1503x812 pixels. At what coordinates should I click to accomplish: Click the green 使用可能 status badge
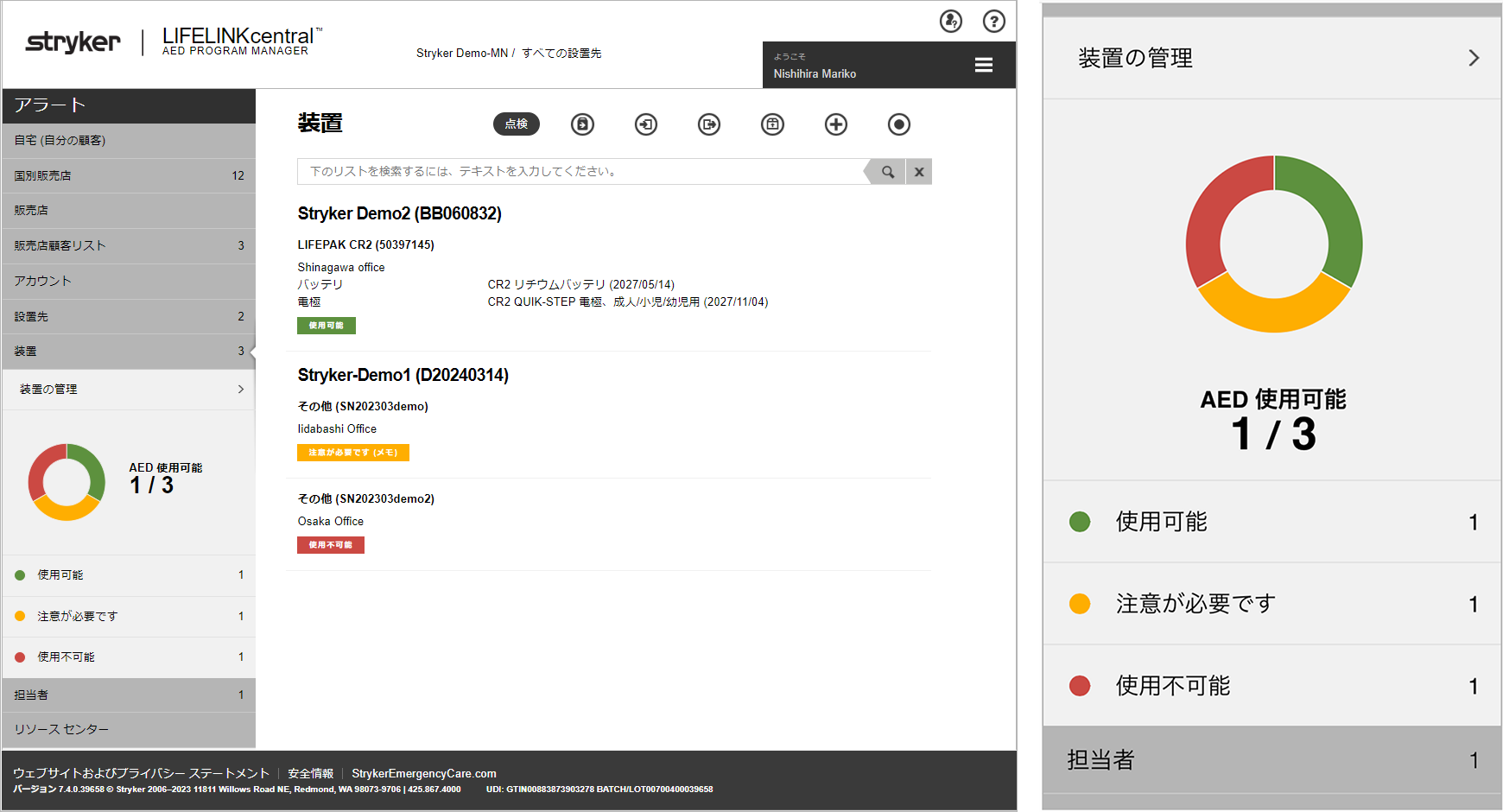coord(327,326)
